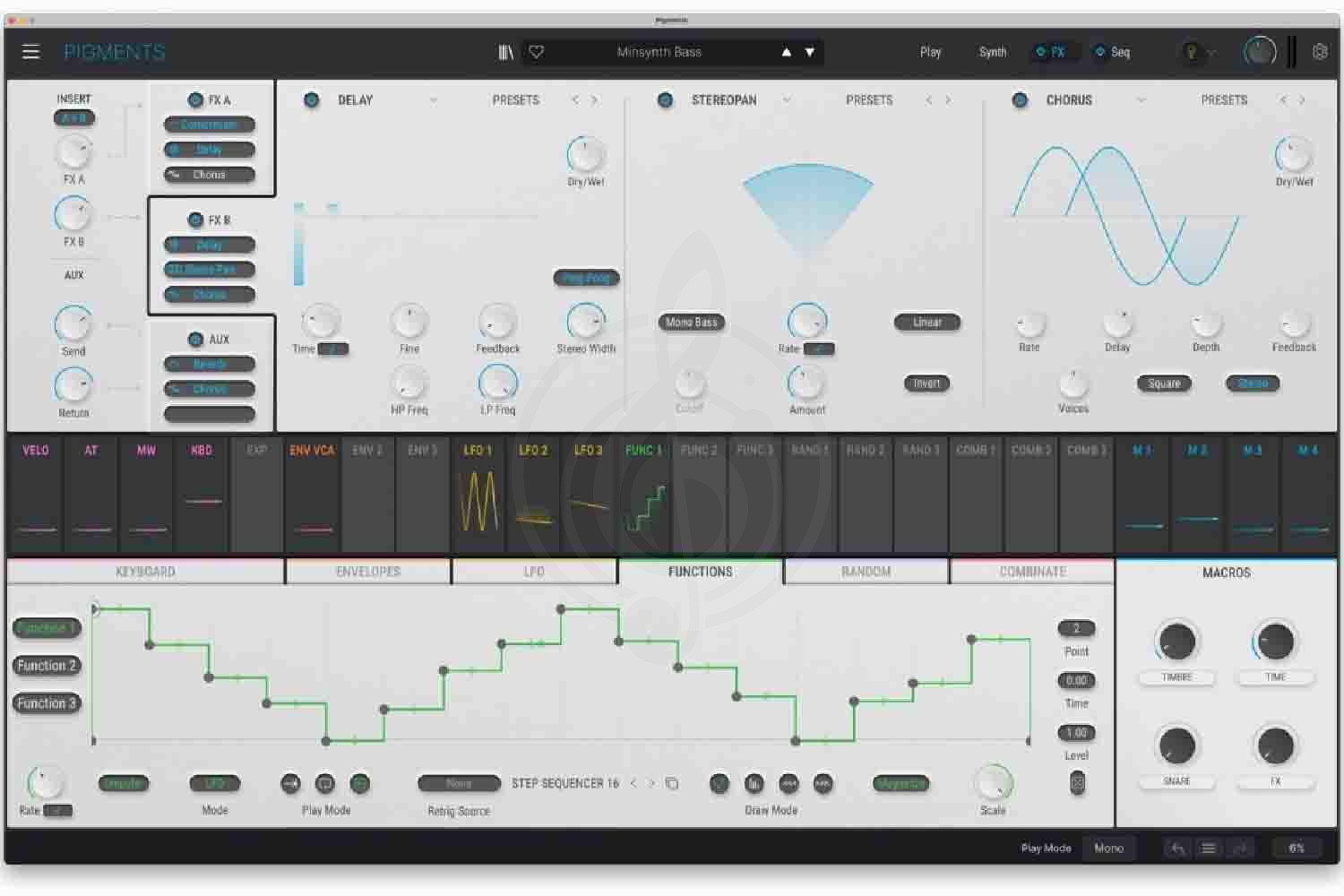Viewport: 1344px width, 896px height.
Task: Load previous preset with the up arrow
Action: coord(787,52)
